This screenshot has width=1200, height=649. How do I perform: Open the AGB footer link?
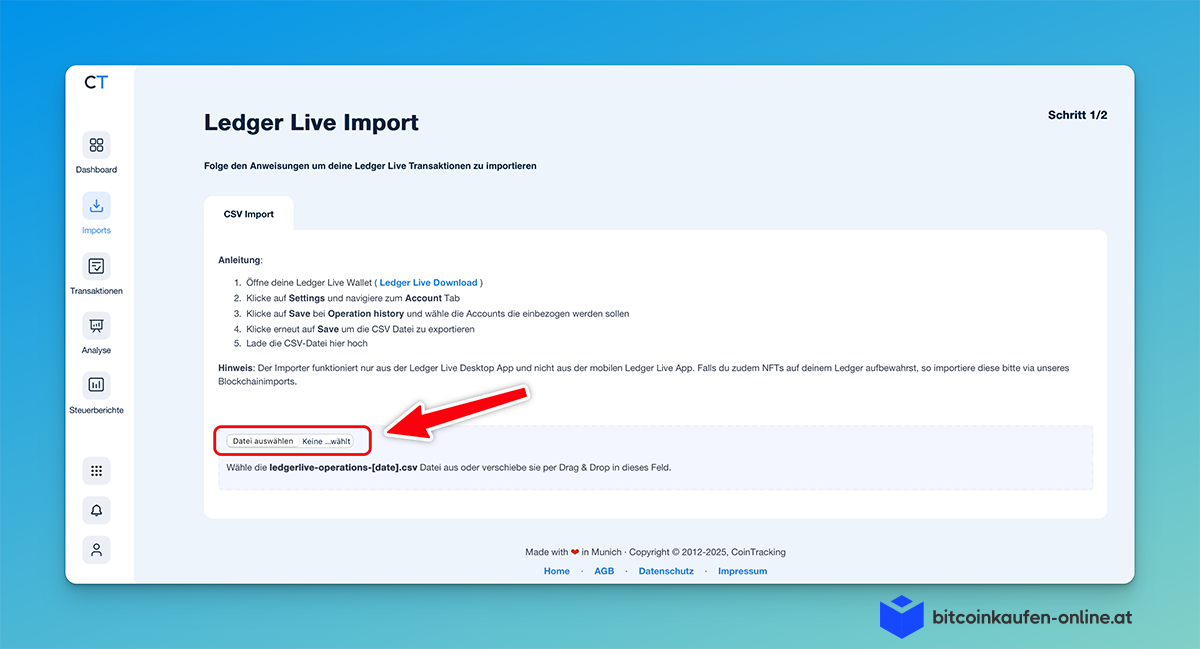[604, 571]
